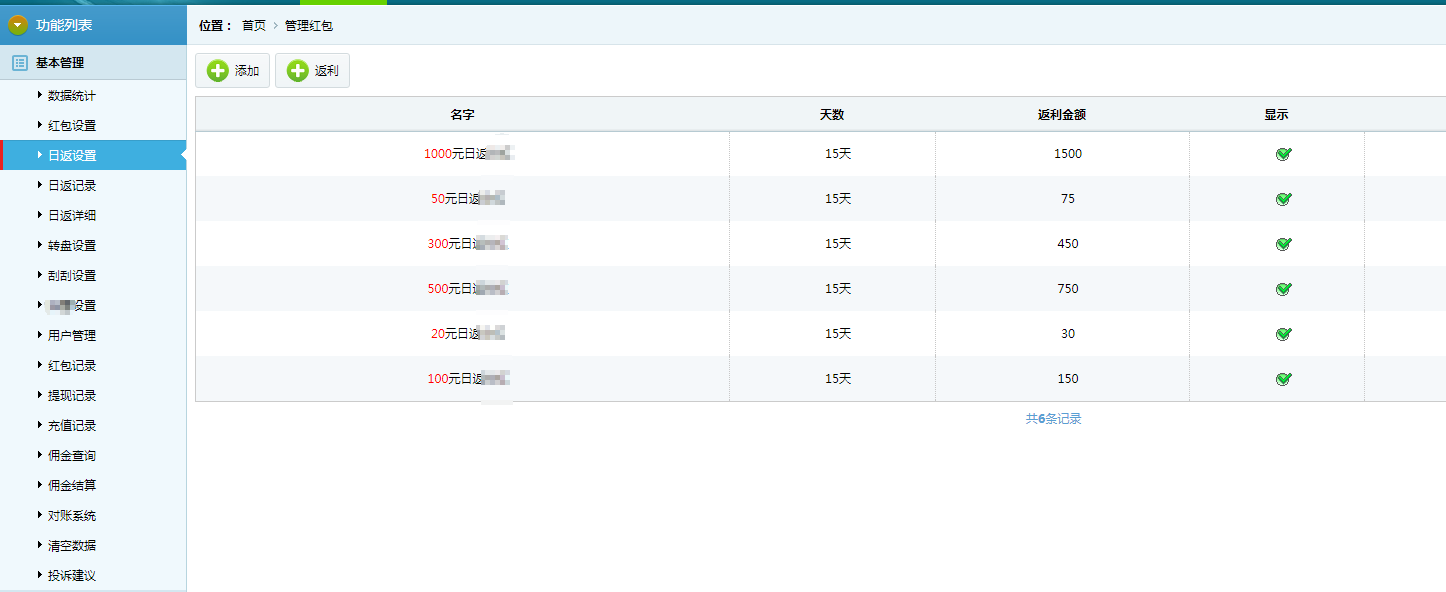Image resolution: width=1446 pixels, height=592 pixels.
Task: Open 日返设置 in the sidebar
Action: pyautogui.click(x=72, y=156)
